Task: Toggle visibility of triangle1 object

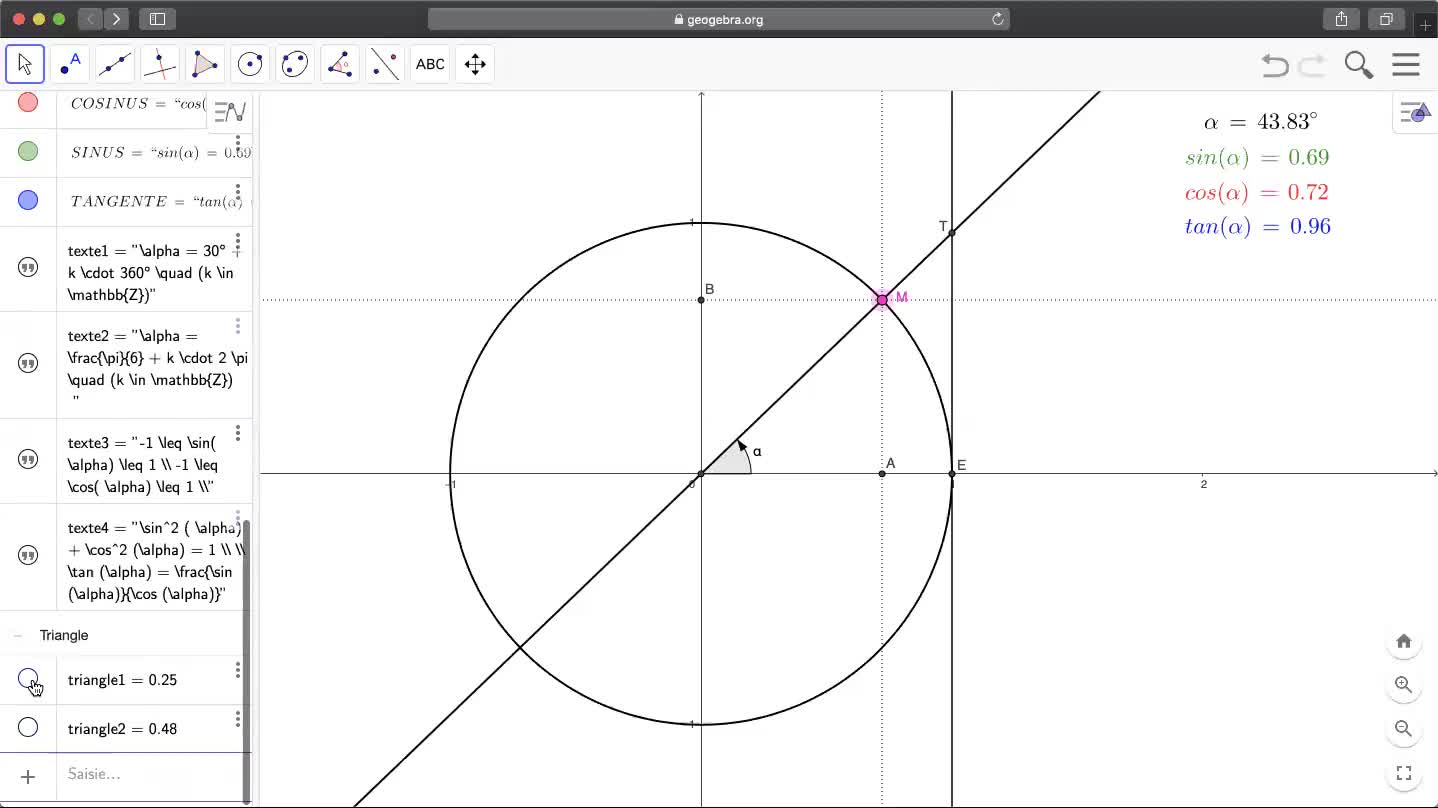Action: coord(28,679)
